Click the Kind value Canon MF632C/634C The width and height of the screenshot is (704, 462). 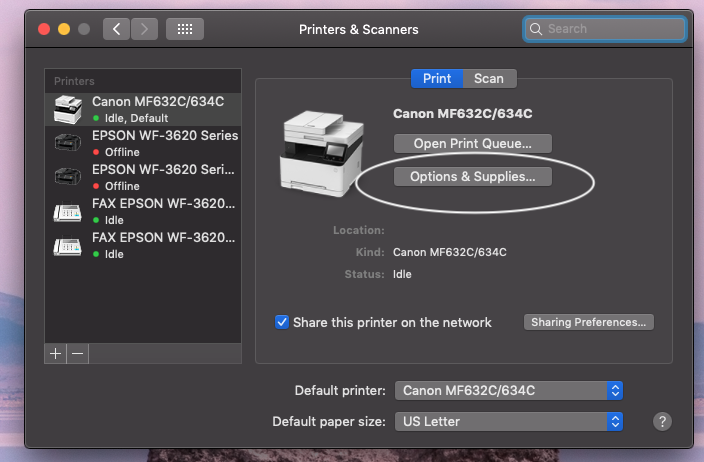(450, 252)
